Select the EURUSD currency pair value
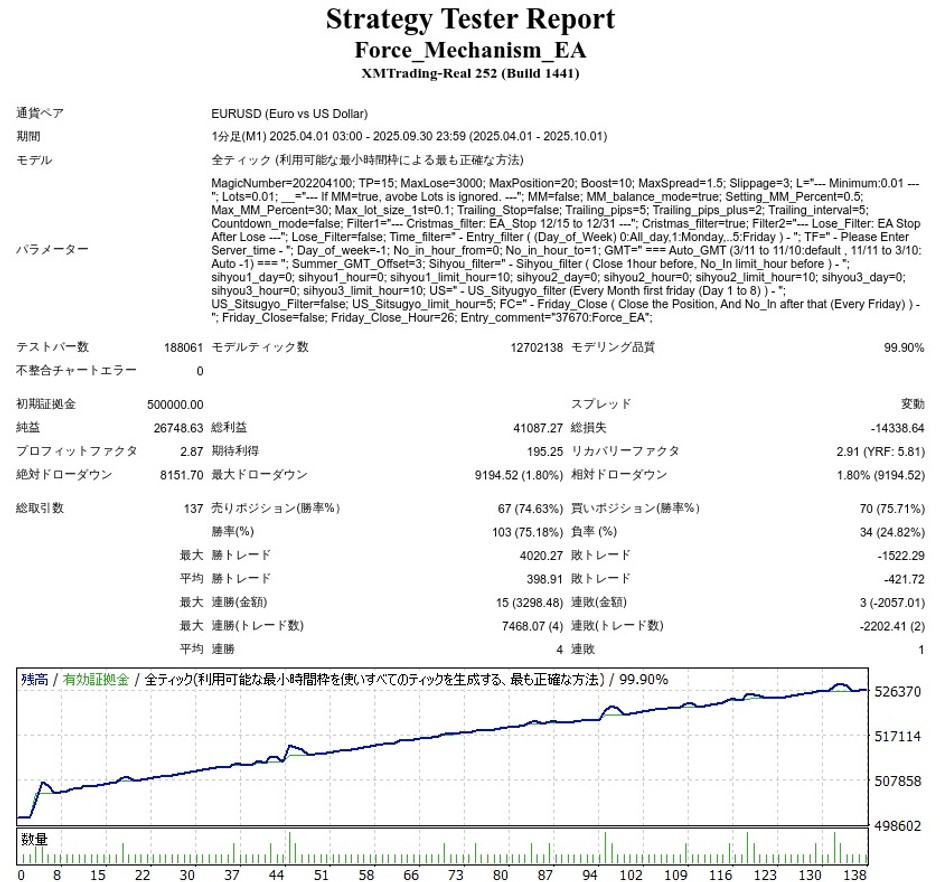Screen dimensions: 940x882 click(x=289, y=114)
